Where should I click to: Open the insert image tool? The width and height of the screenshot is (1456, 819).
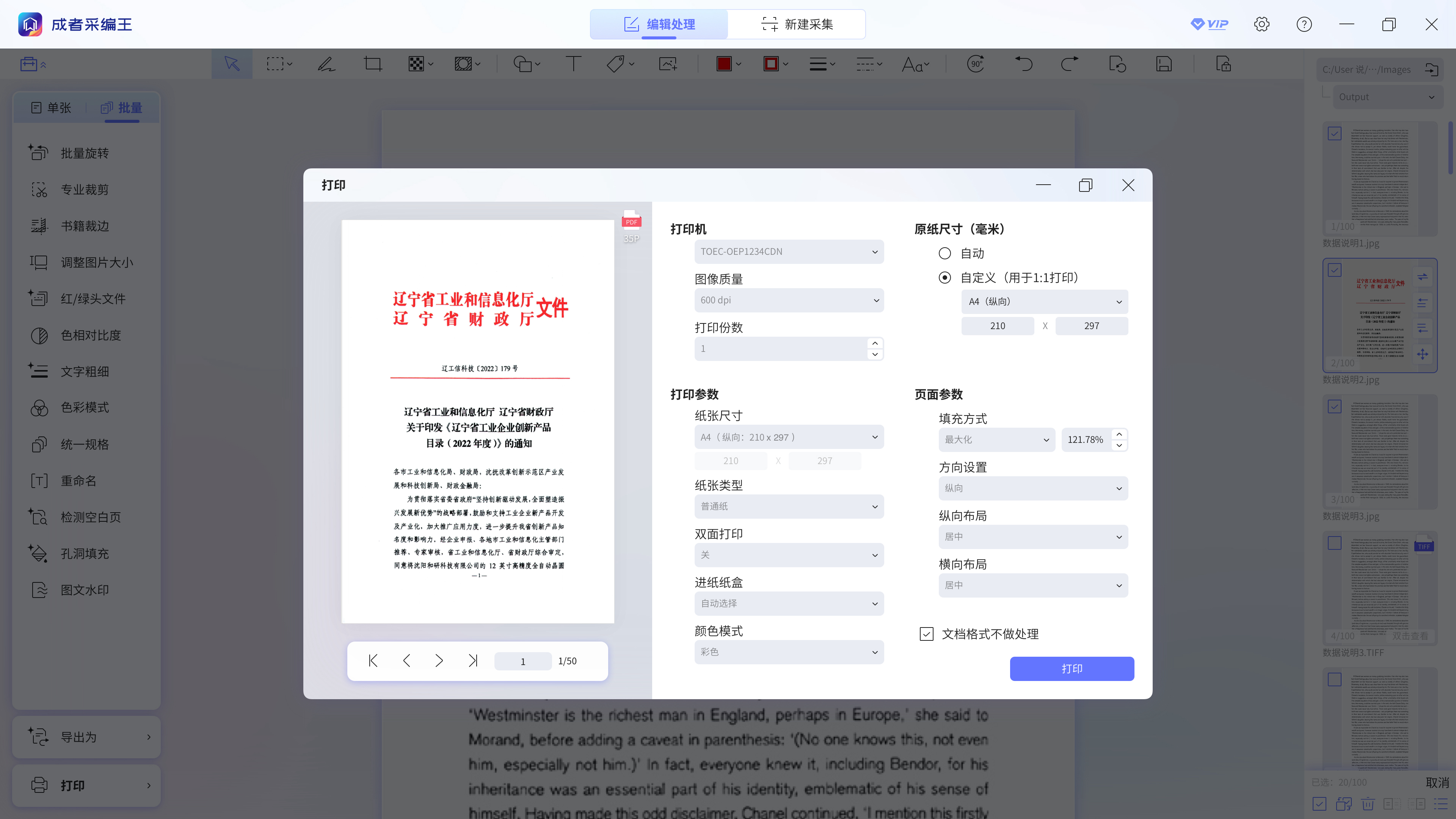(x=668, y=64)
